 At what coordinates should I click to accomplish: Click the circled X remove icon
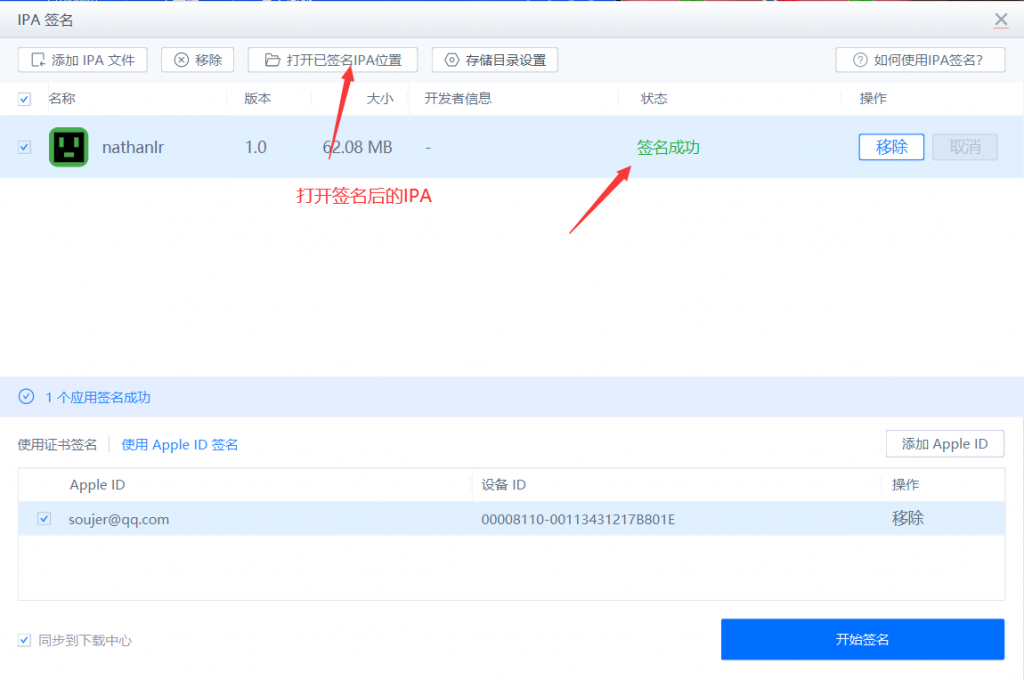tap(182, 60)
